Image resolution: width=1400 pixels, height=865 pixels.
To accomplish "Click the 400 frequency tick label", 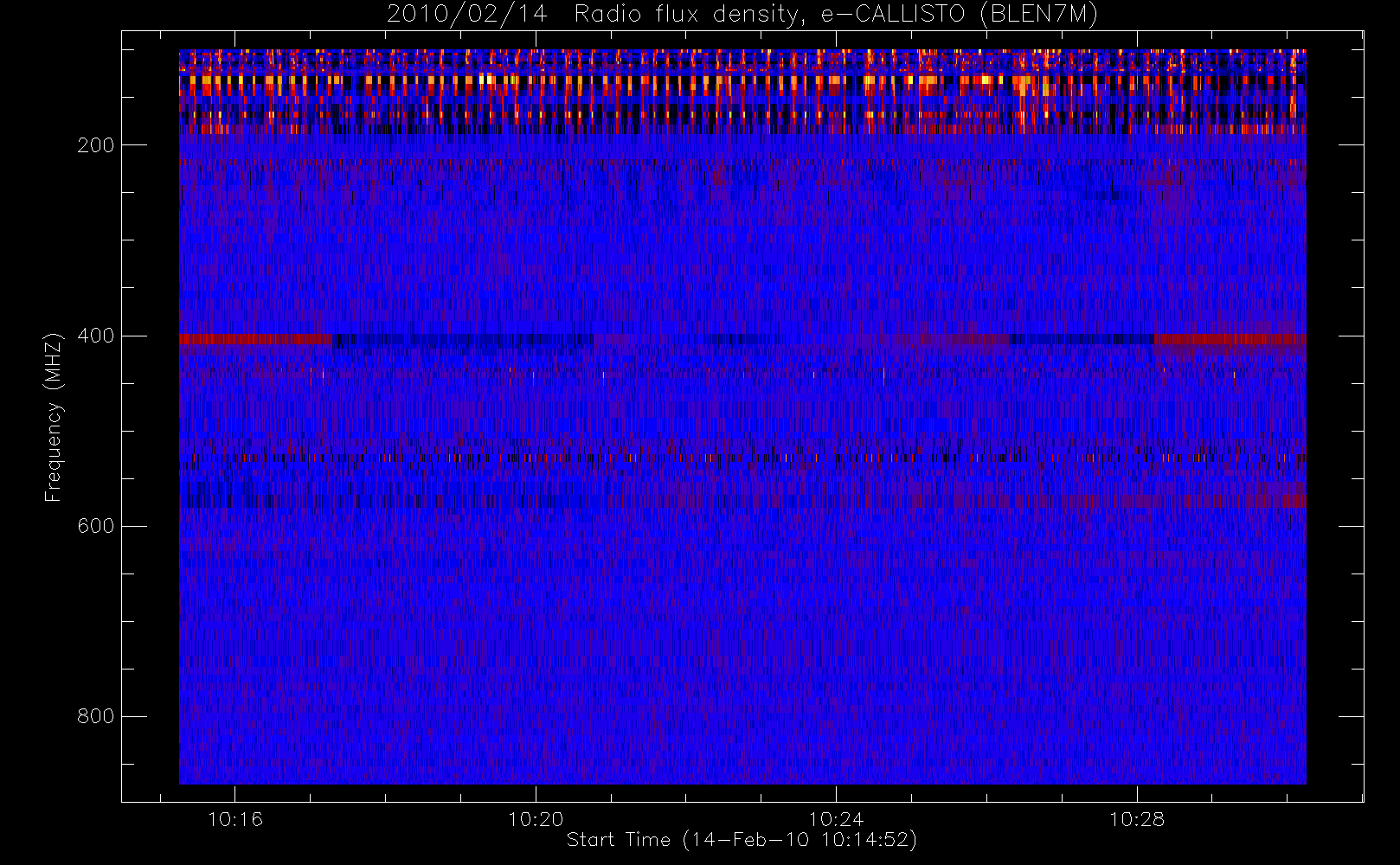I will (x=95, y=336).
